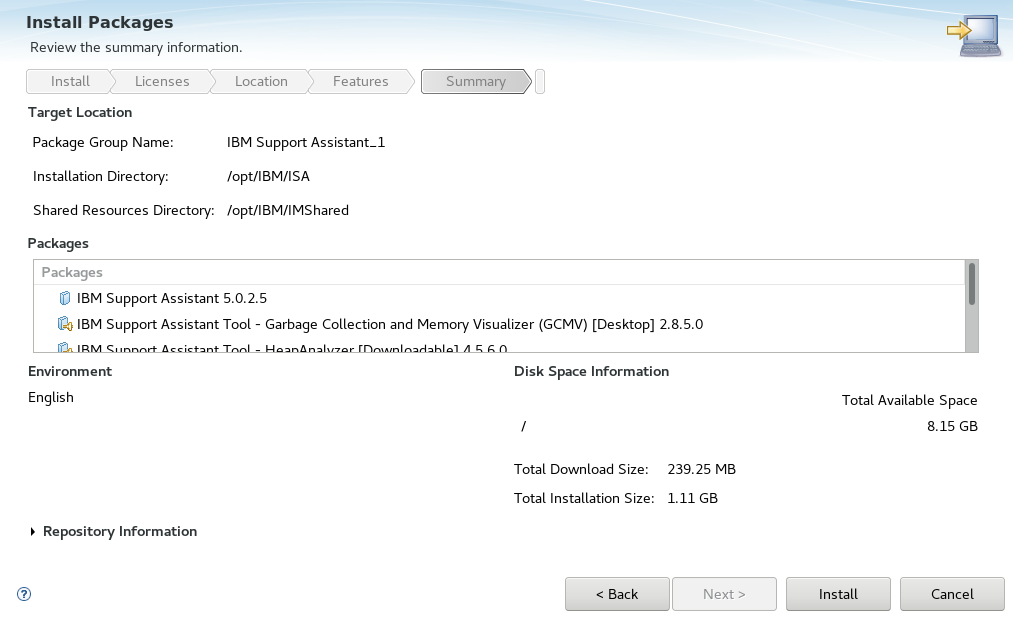This screenshot has height=619, width=1013.
Task: Cancel the package installation
Action: click(952, 594)
